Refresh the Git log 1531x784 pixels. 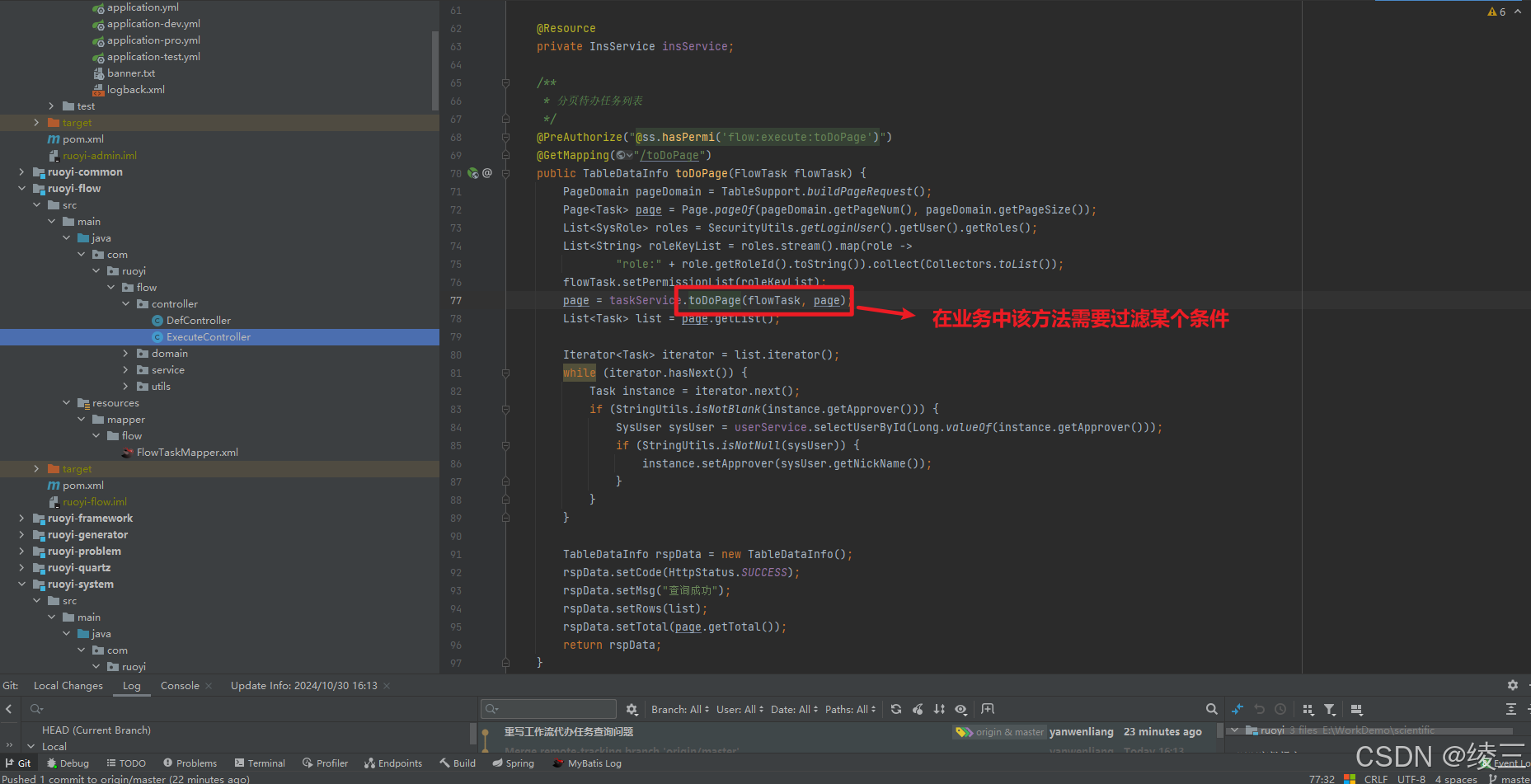click(x=896, y=709)
